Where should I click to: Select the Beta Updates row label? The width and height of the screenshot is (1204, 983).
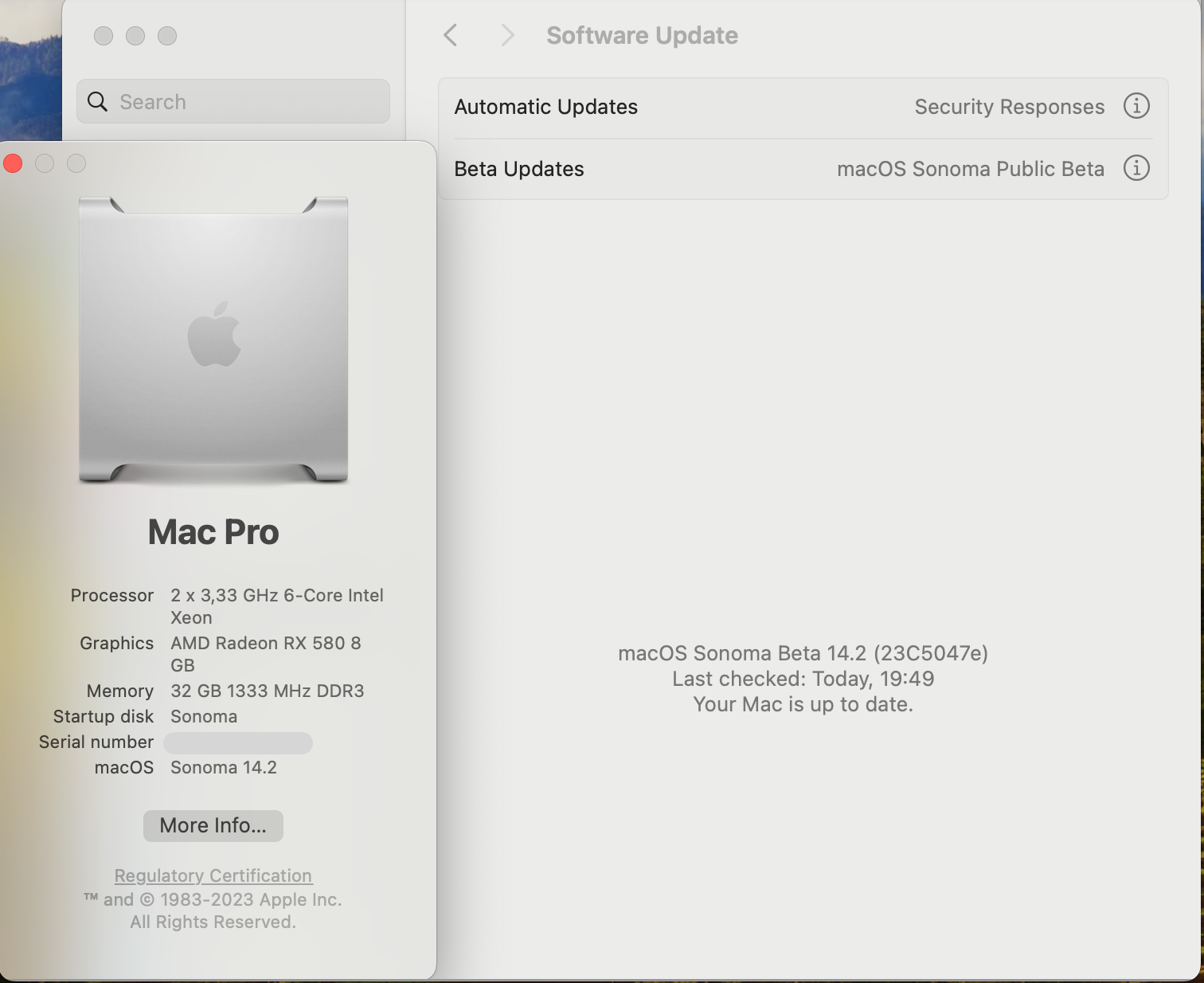click(519, 169)
